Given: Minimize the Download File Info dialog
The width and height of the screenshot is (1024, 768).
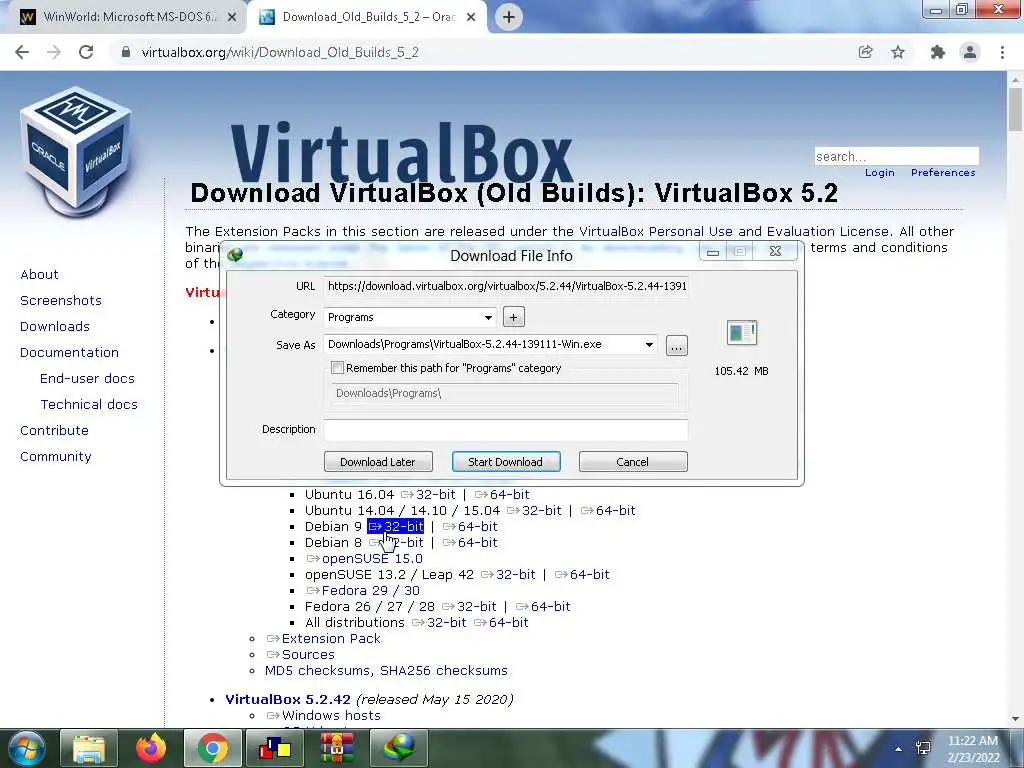Looking at the screenshot, I should [x=713, y=252].
